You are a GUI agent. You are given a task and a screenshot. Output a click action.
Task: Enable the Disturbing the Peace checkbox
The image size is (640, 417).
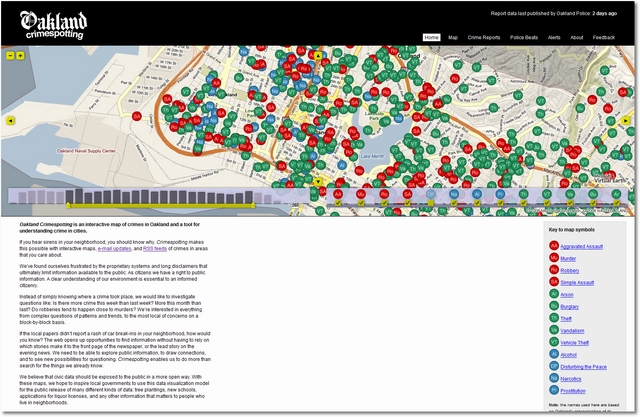coord(431,203)
